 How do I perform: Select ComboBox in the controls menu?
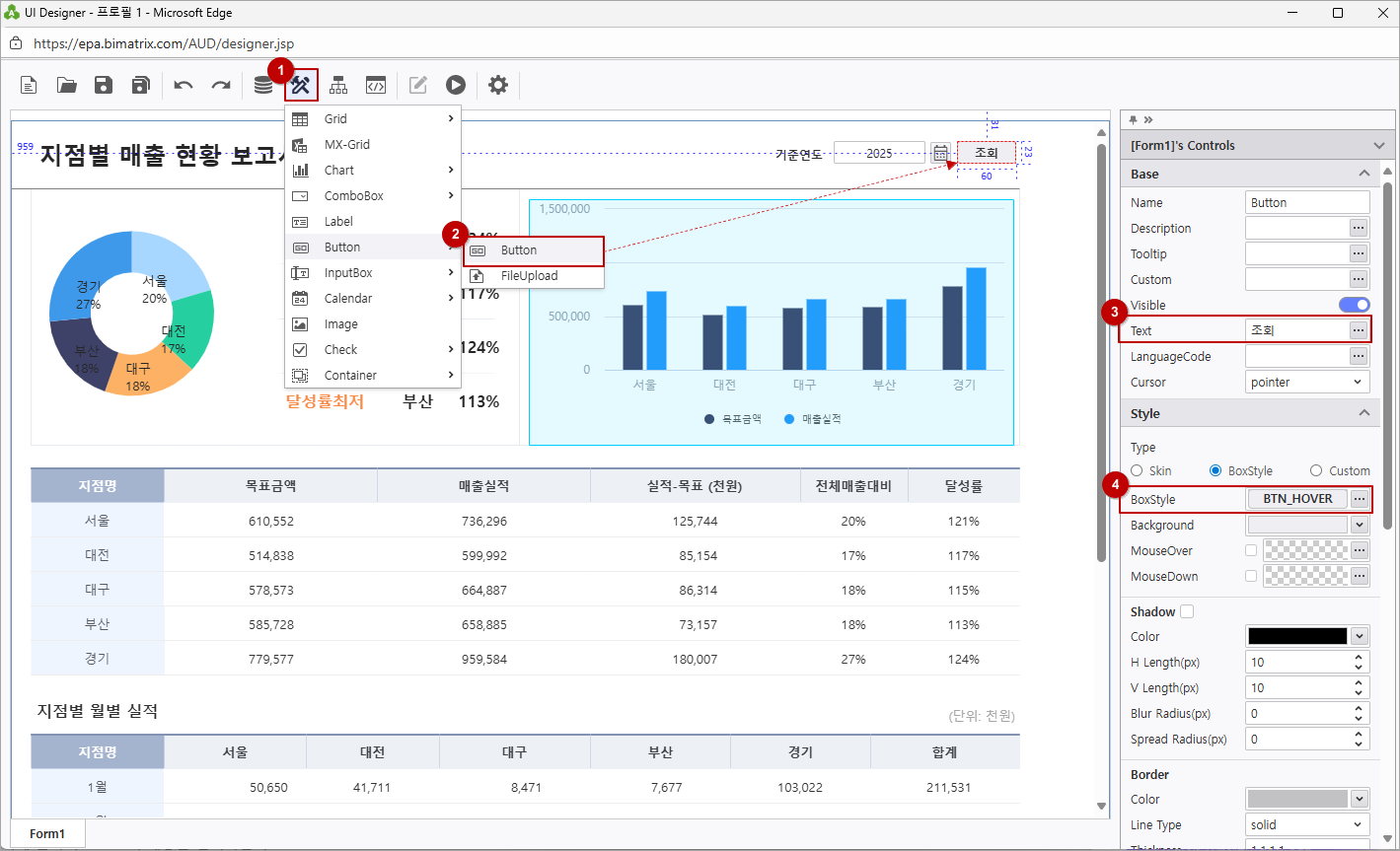click(x=354, y=196)
